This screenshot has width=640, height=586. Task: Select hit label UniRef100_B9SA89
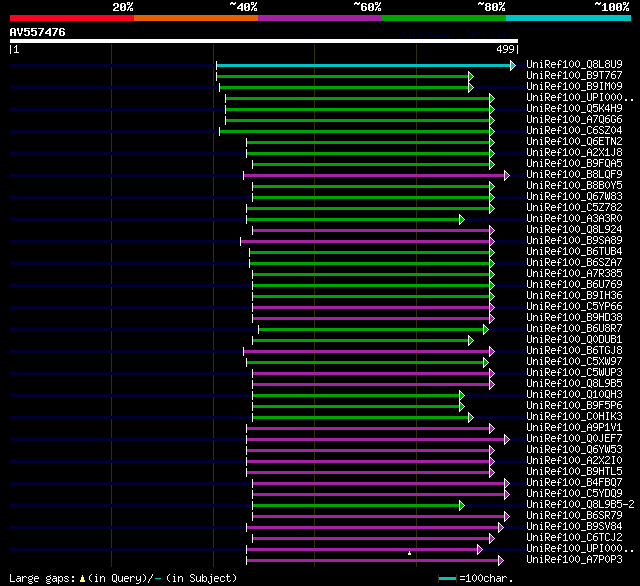[x=574, y=241]
